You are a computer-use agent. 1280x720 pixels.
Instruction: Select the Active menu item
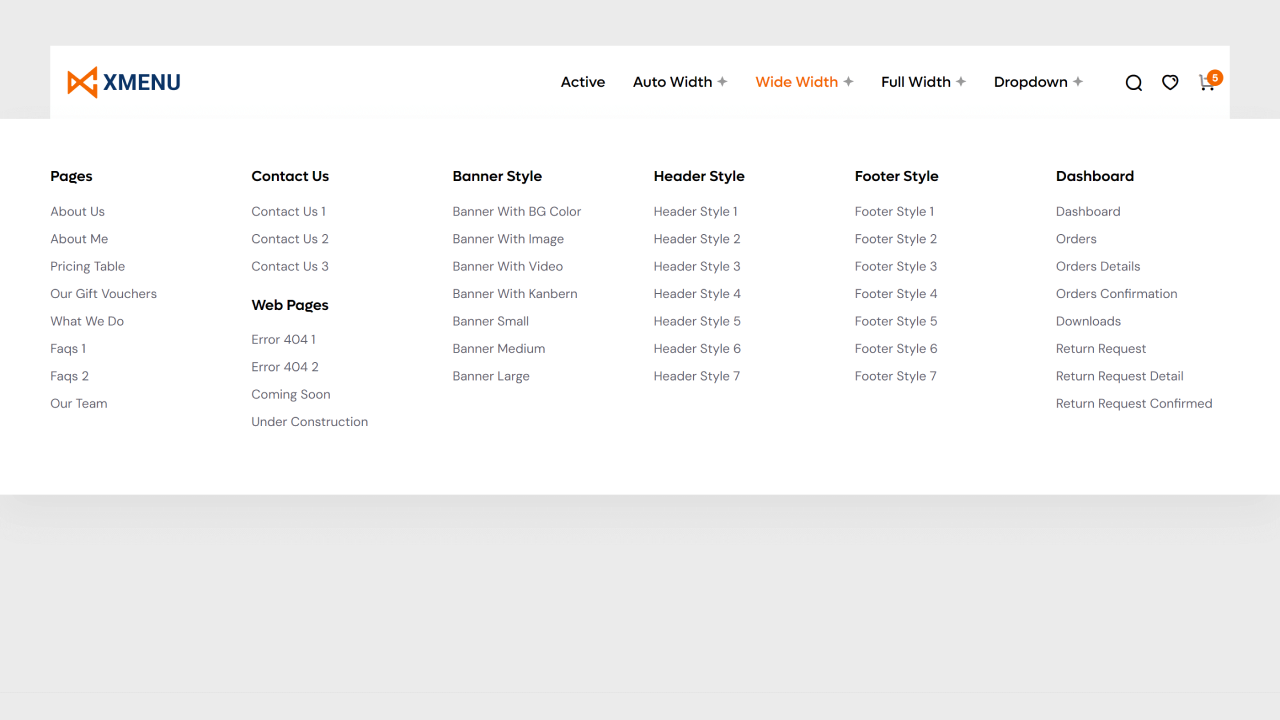pos(583,82)
